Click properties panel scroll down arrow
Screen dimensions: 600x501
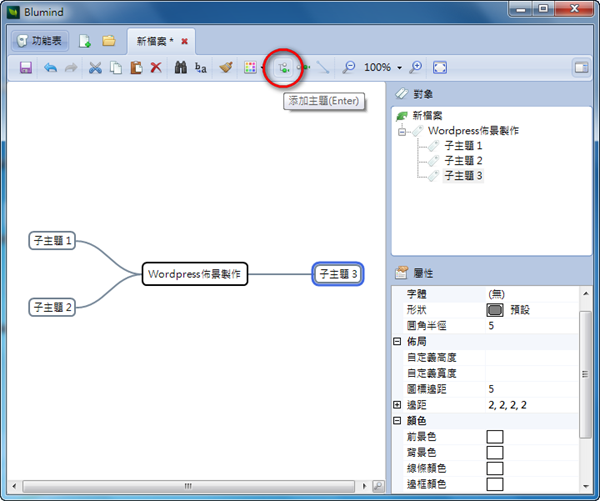(x=585, y=486)
